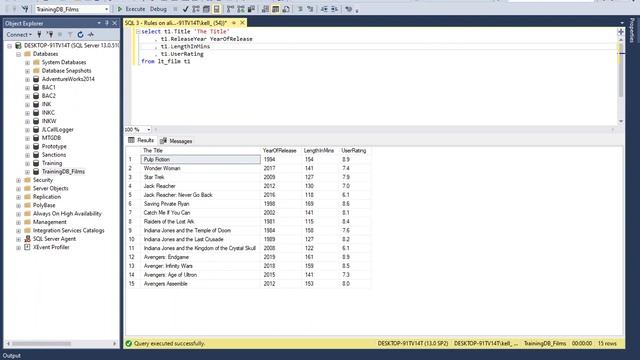
Task: Click the Object Explorer auto-hide pin
Action: tap(107, 23)
